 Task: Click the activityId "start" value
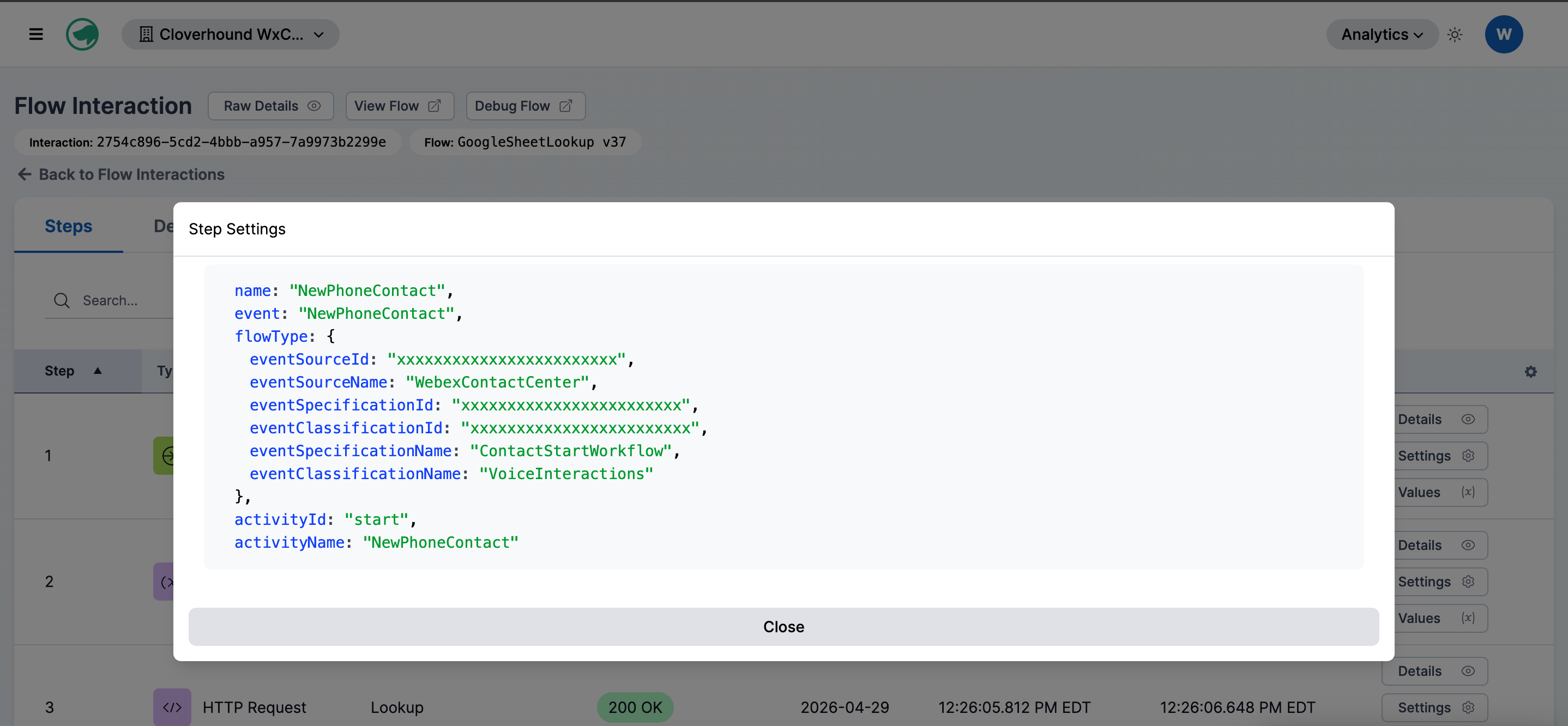(x=376, y=520)
